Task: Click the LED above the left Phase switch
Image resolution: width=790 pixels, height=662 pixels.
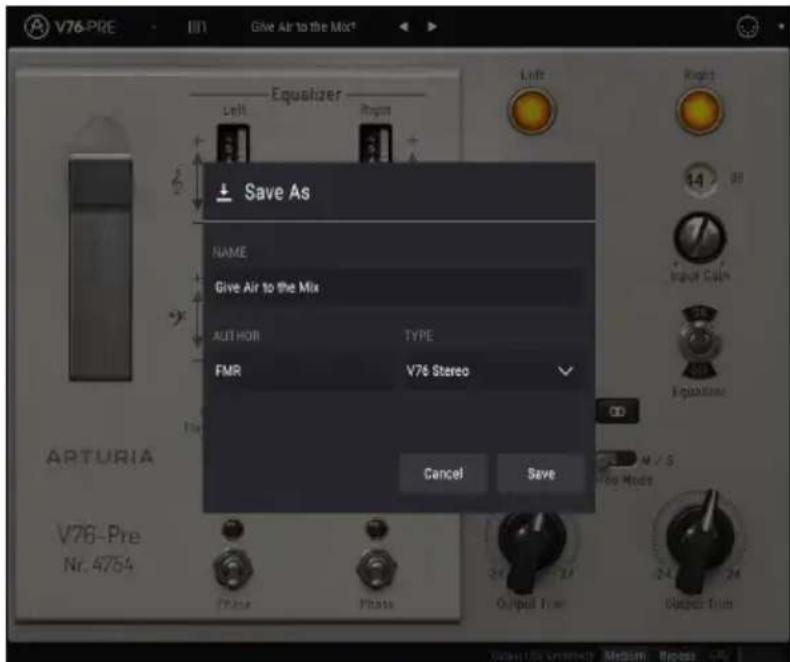Action: [232, 529]
